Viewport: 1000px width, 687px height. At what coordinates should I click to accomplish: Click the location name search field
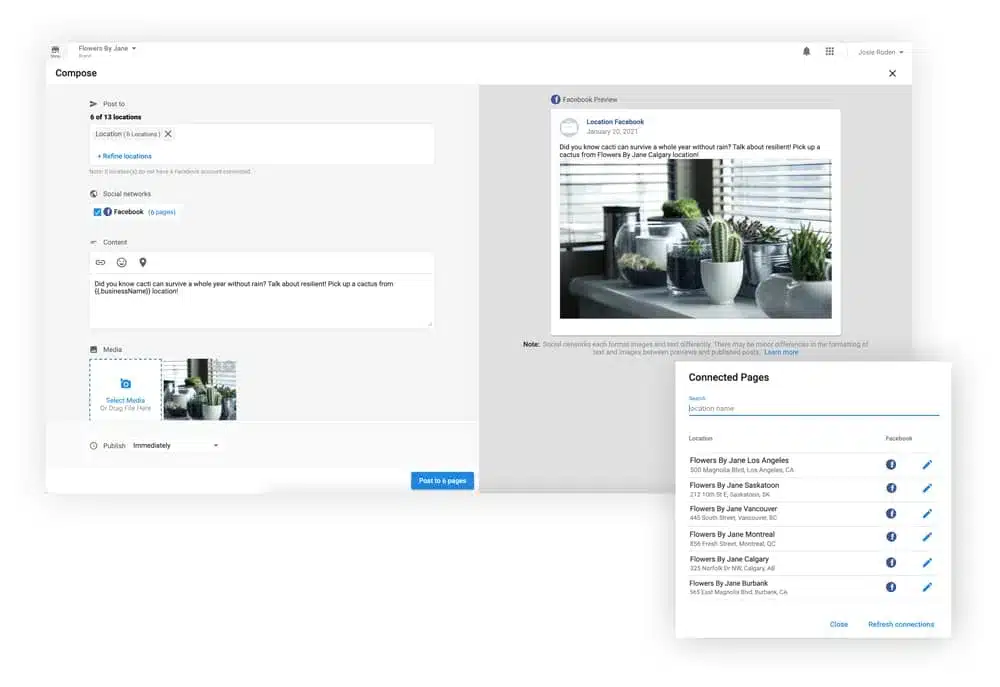pos(812,408)
